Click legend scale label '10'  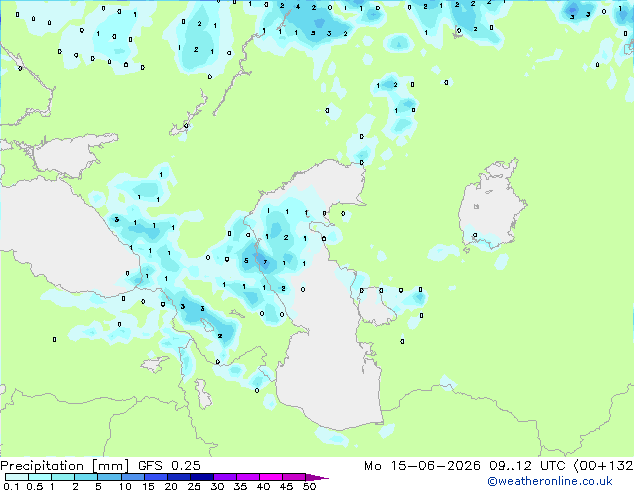(x=125, y=486)
